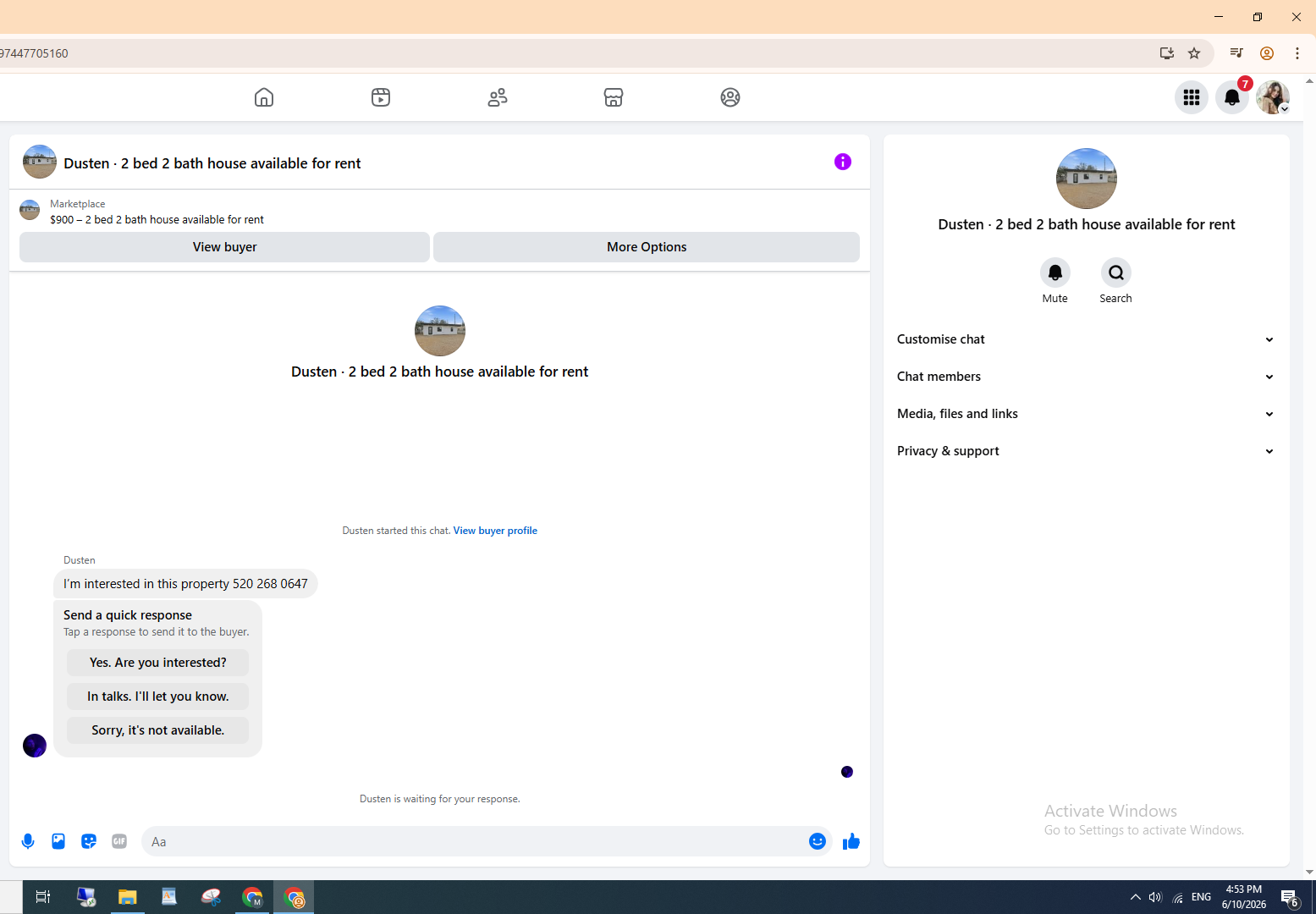Mute the conversation via bell icon

[x=1055, y=273]
